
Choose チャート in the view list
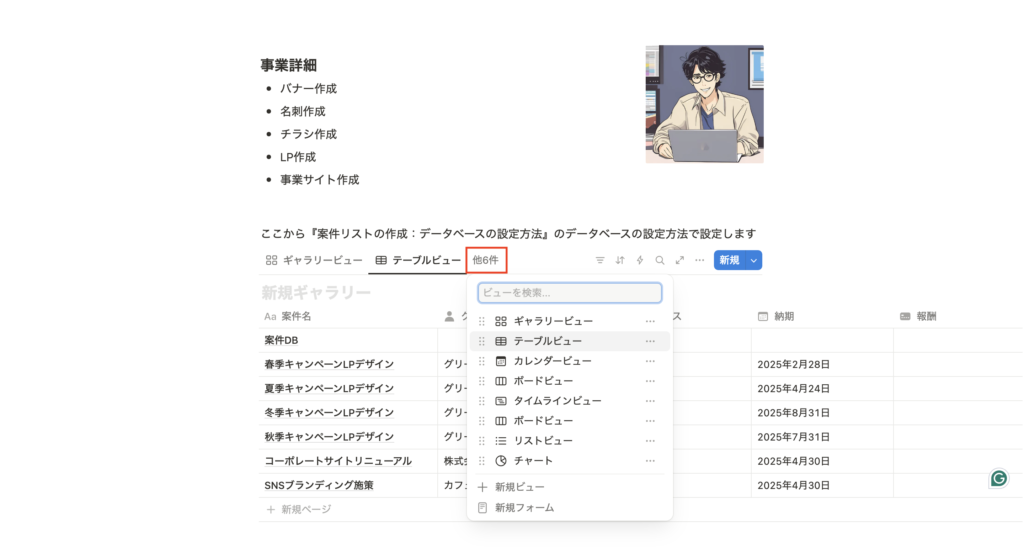(533, 461)
